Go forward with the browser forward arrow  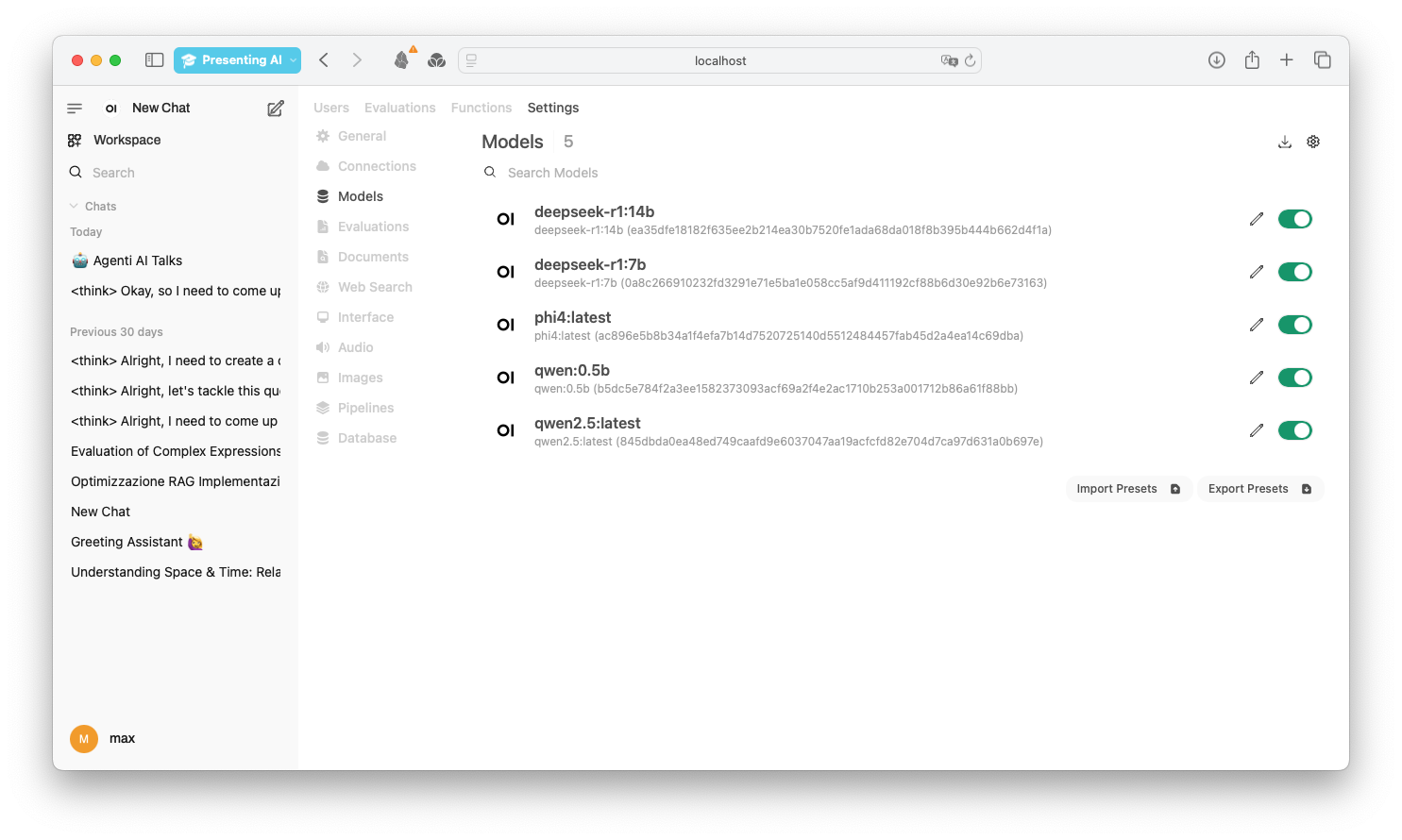click(357, 60)
